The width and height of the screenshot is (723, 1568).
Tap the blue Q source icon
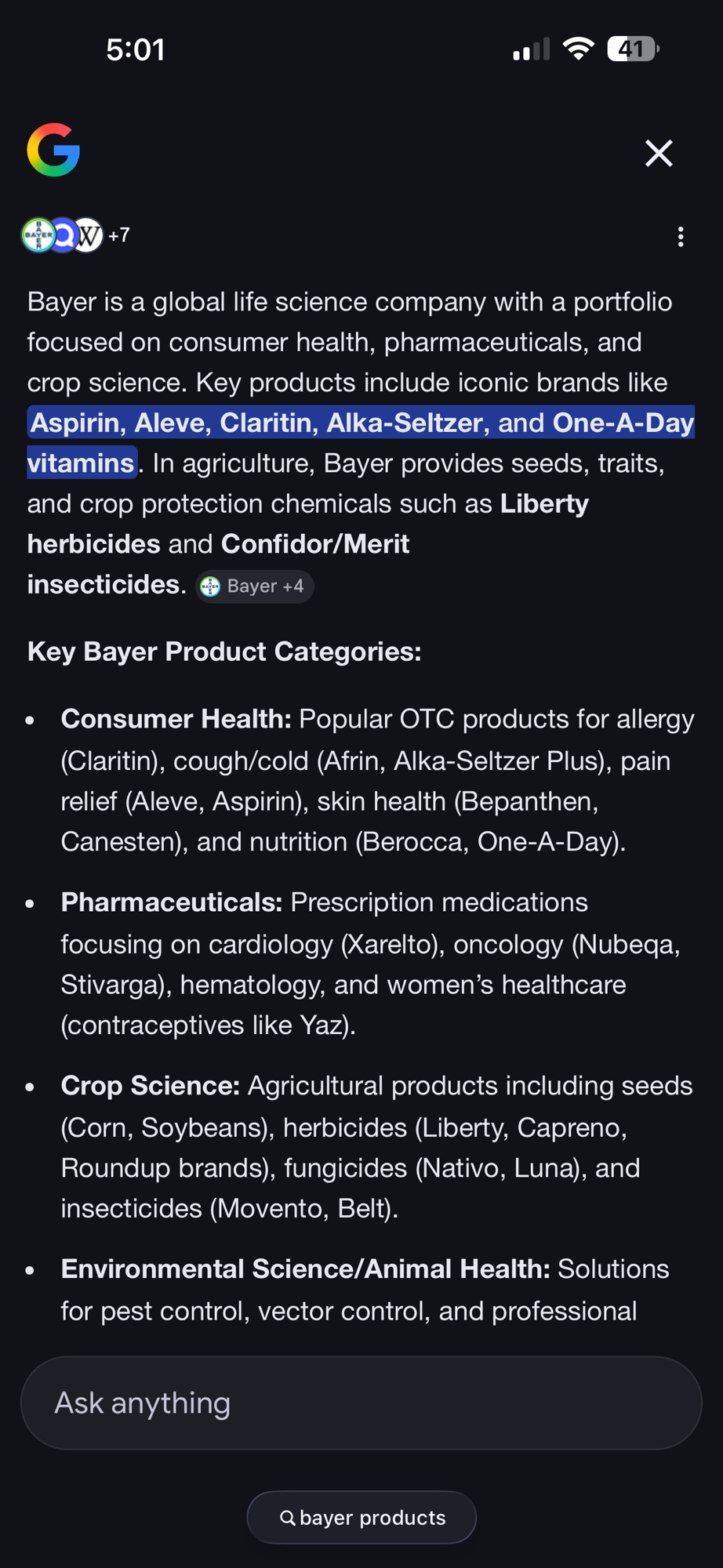(64, 235)
